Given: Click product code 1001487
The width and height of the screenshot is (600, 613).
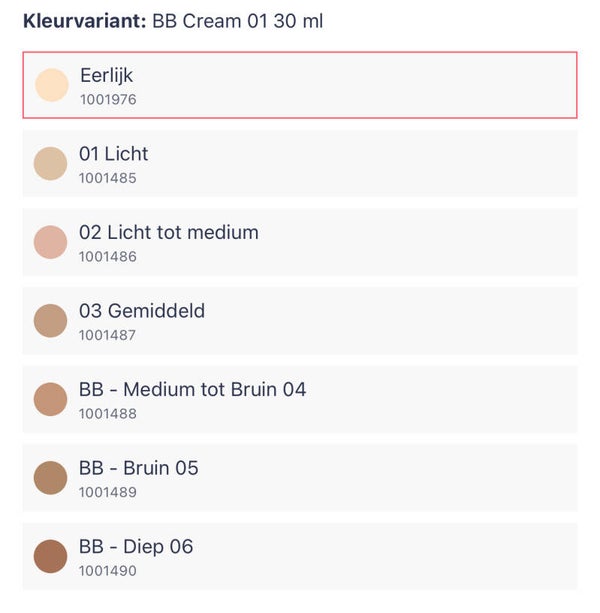Looking at the screenshot, I should (107, 335).
